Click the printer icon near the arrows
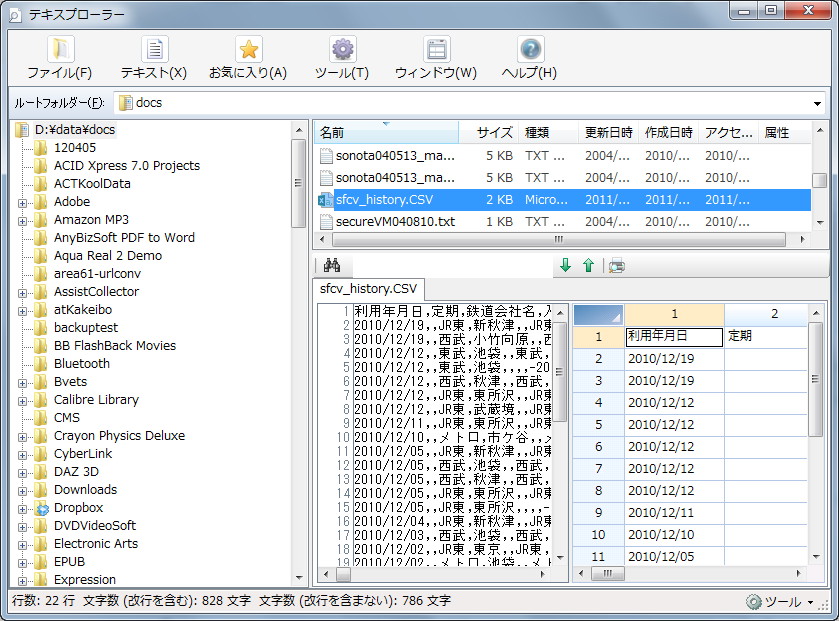This screenshot has width=839, height=621. click(x=615, y=264)
